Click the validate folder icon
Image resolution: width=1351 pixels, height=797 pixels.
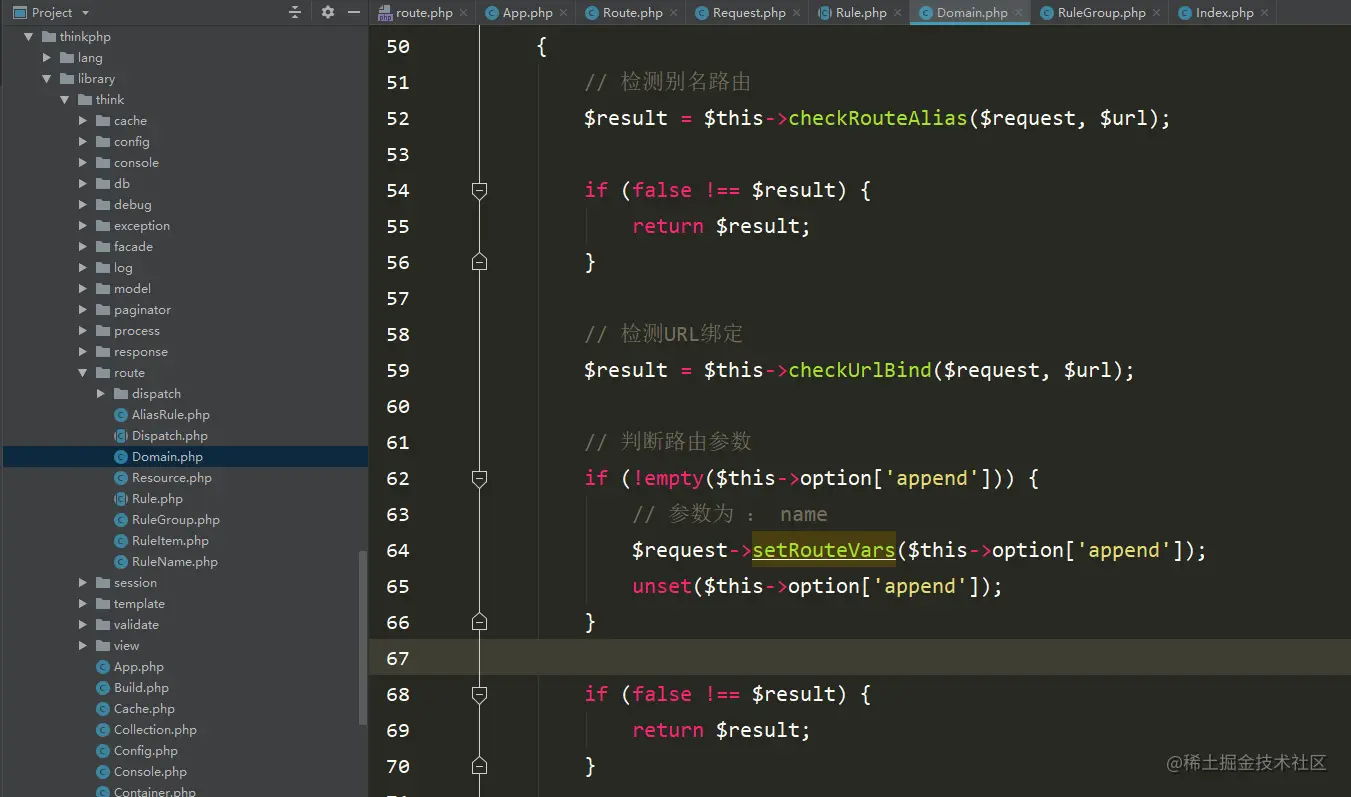click(x=103, y=625)
